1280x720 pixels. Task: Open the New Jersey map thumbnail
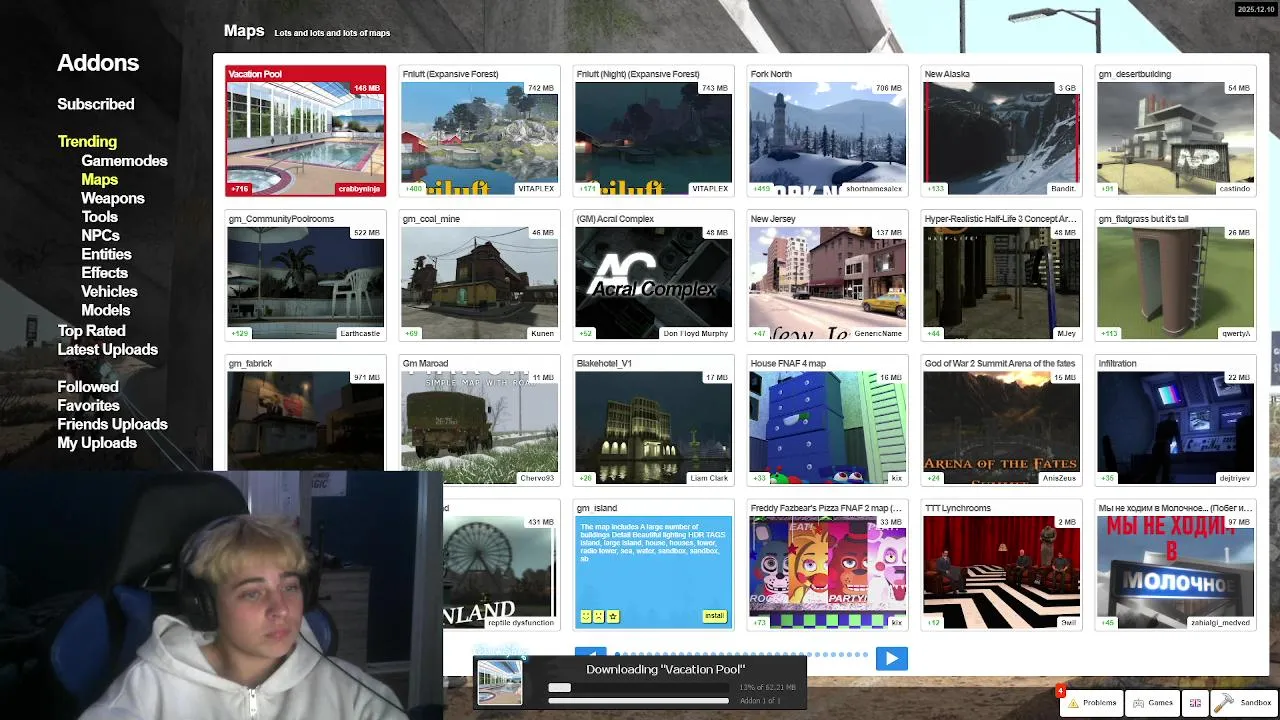point(827,276)
